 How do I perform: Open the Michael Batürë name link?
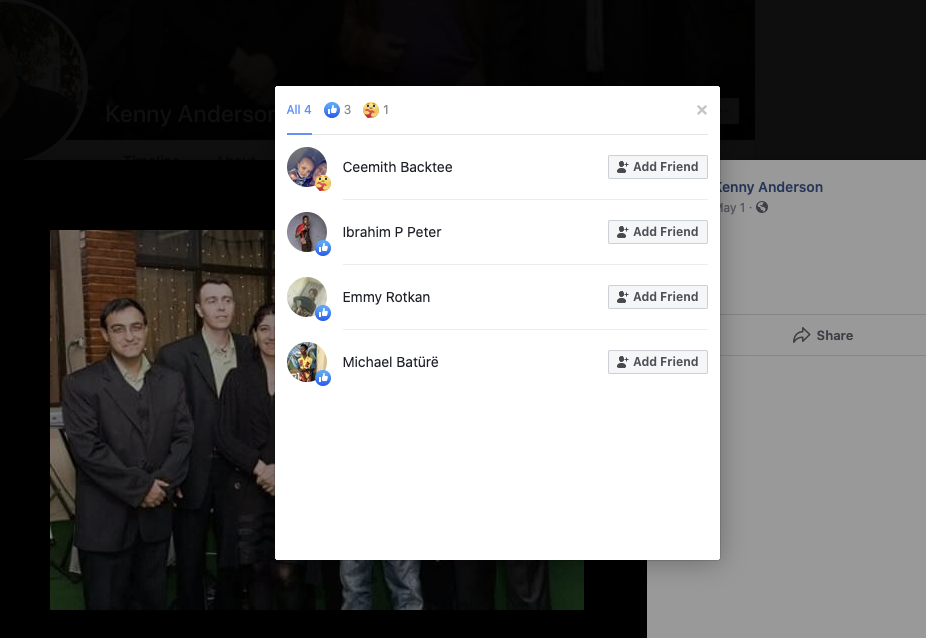point(390,362)
